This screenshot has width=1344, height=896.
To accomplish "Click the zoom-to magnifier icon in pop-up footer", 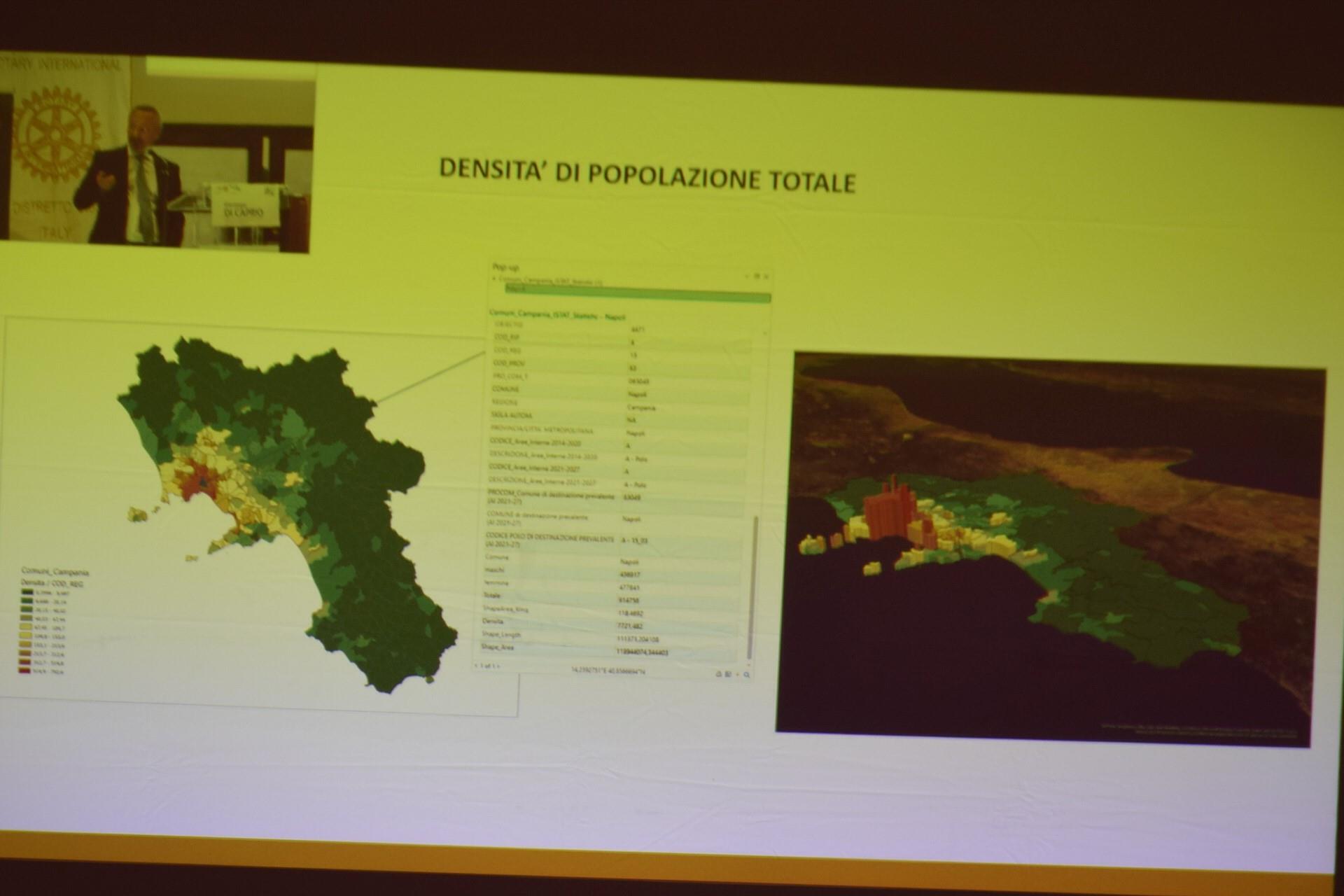I will (x=747, y=675).
